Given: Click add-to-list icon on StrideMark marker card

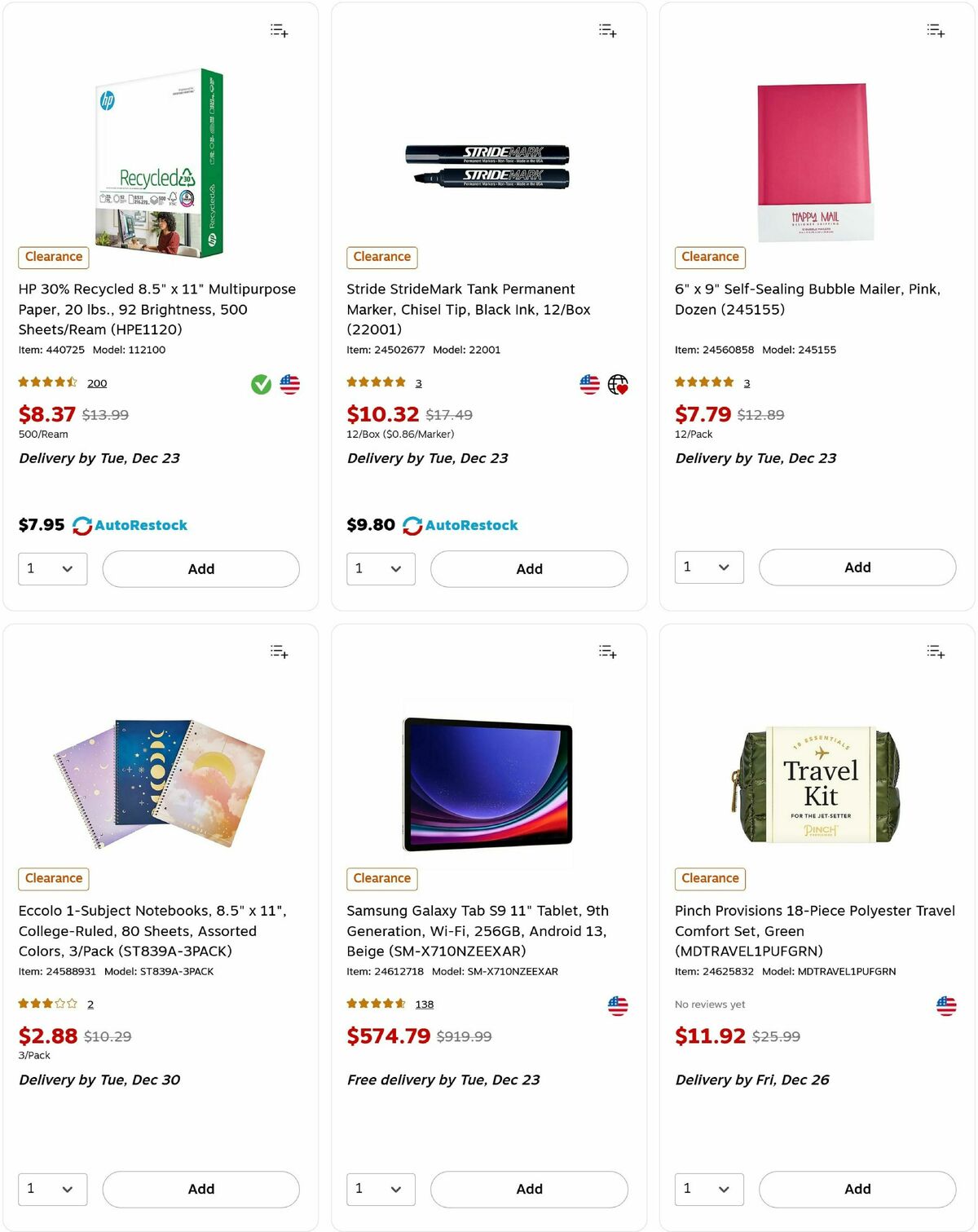Looking at the screenshot, I should click(x=607, y=31).
